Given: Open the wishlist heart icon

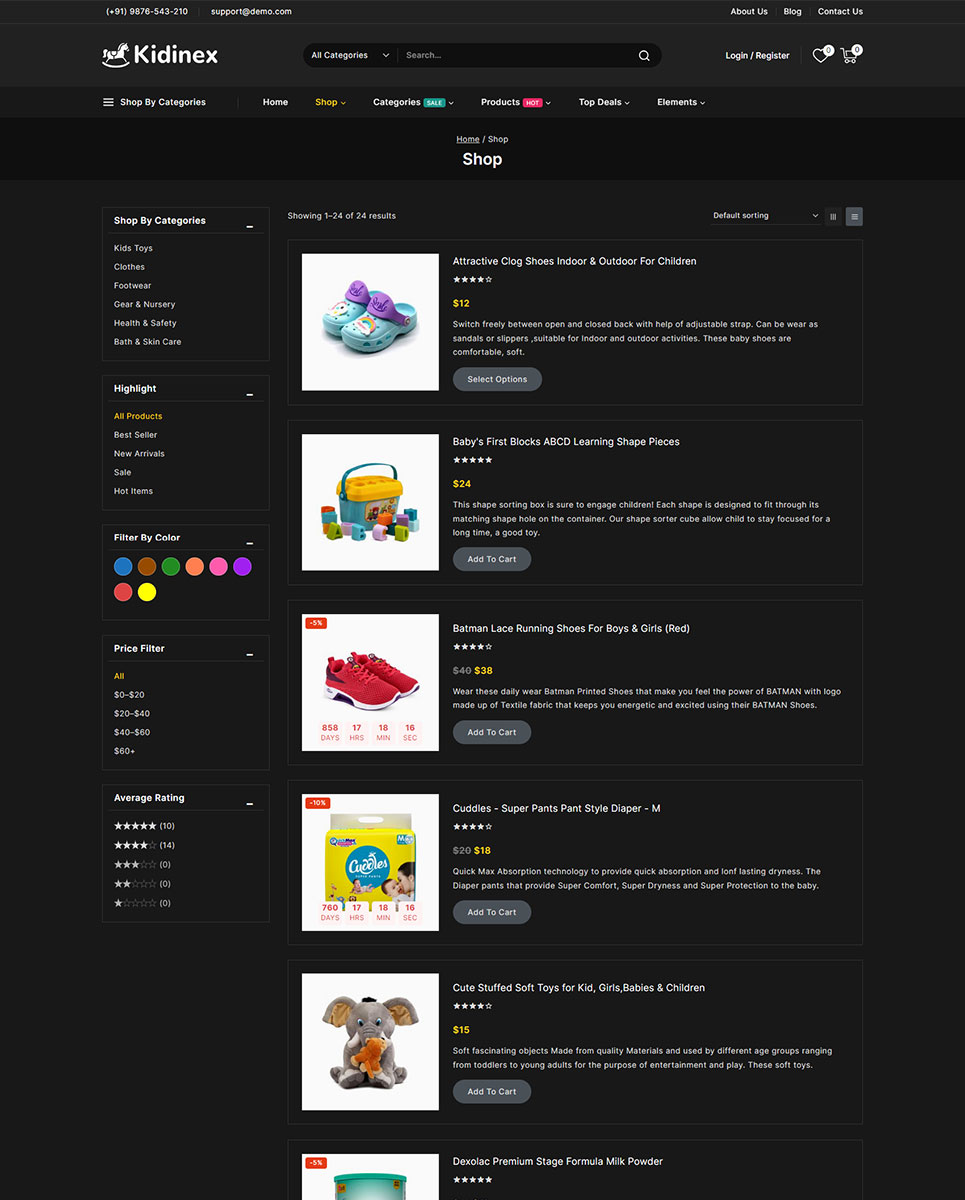Looking at the screenshot, I should pos(820,56).
